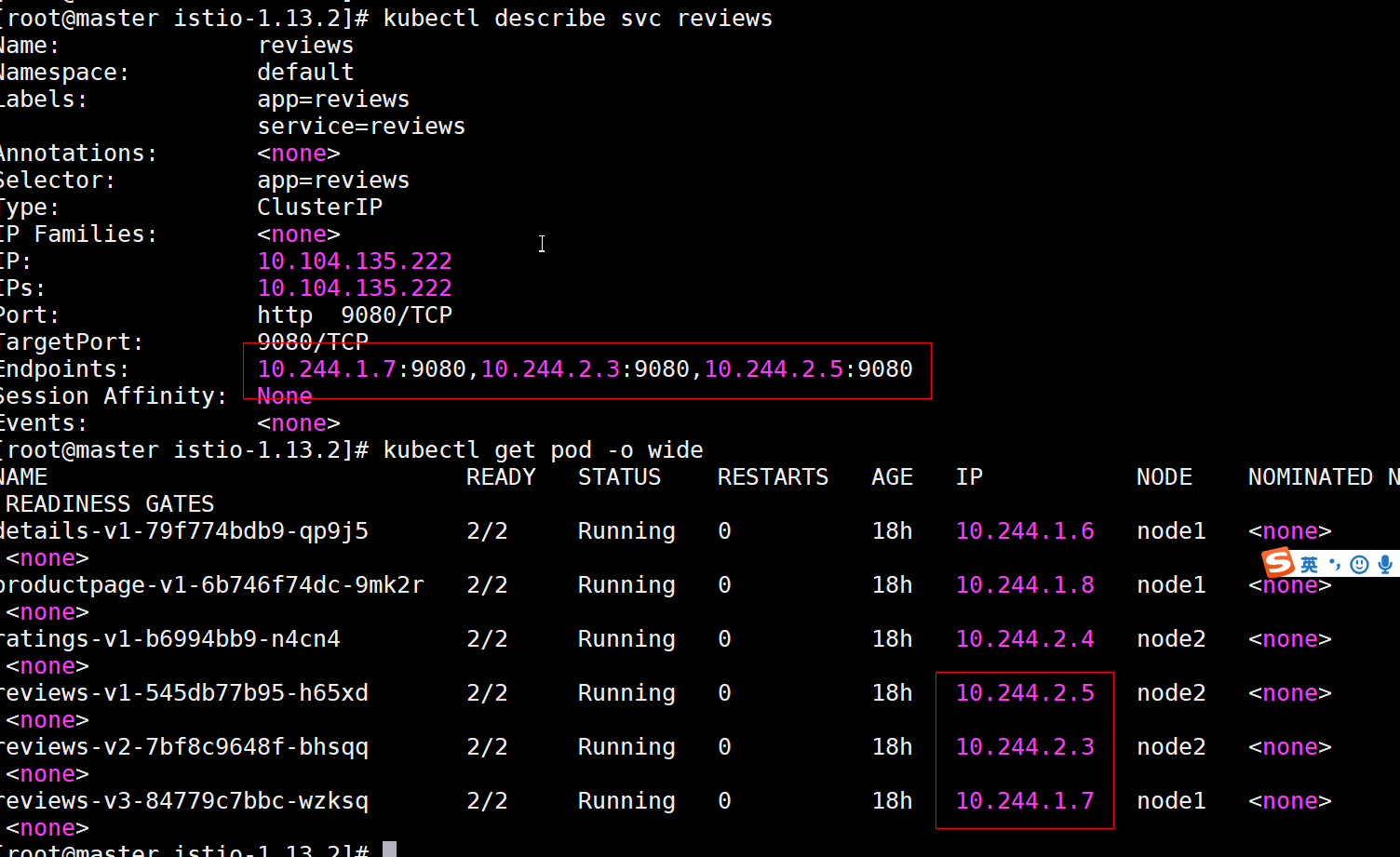Click pod IP 10.244.1.7 in reviews-v3 row

tap(1025, 801)
